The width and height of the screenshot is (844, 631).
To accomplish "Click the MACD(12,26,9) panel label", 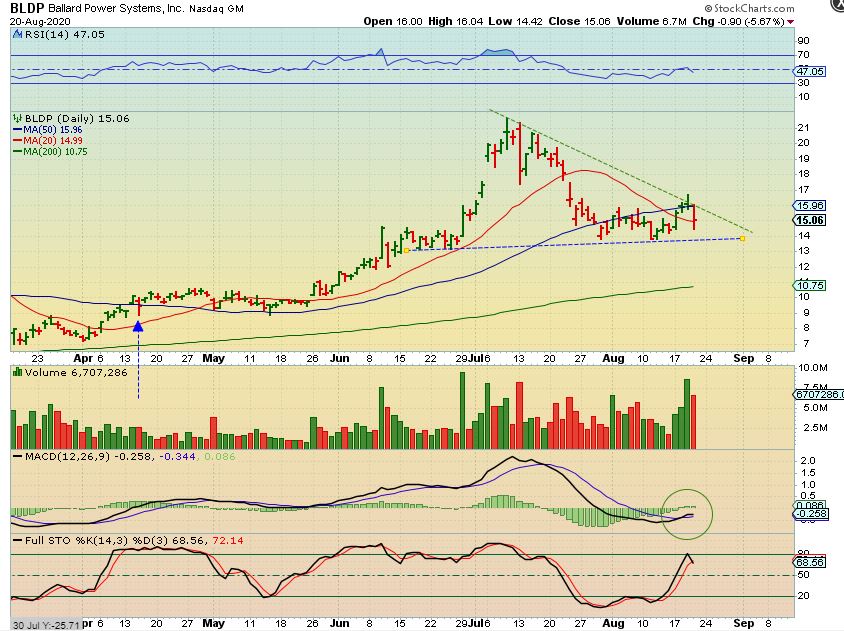I will (67, 457).
